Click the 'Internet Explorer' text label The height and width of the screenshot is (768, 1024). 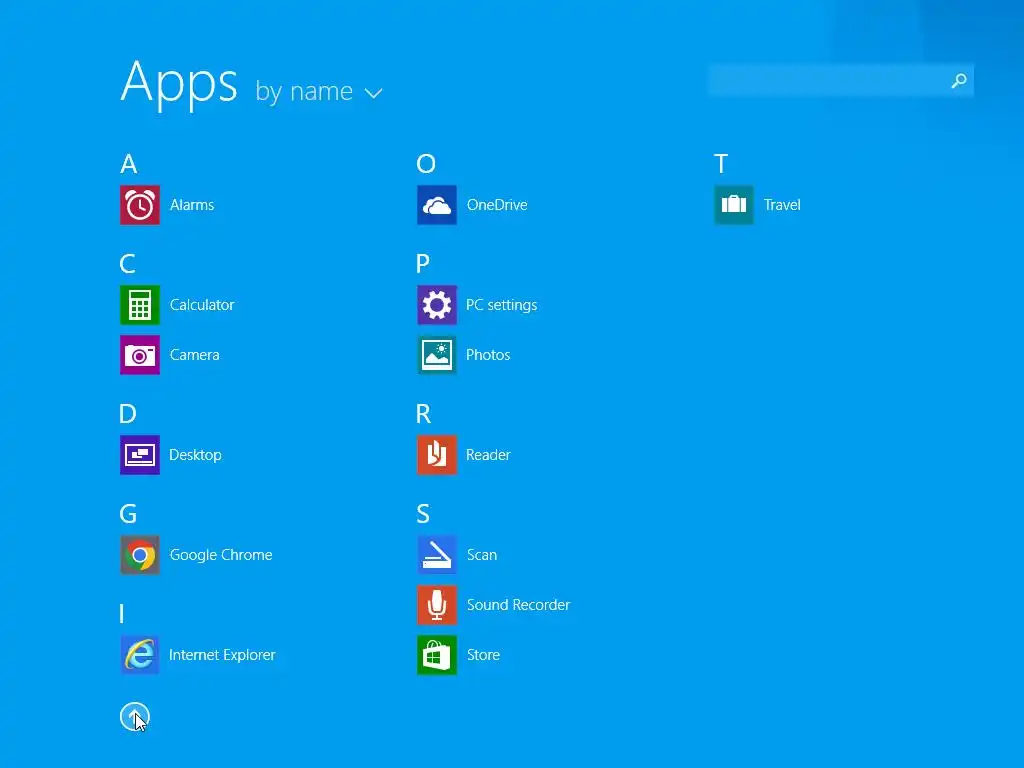pyautogui.click(x=222, y=655)
